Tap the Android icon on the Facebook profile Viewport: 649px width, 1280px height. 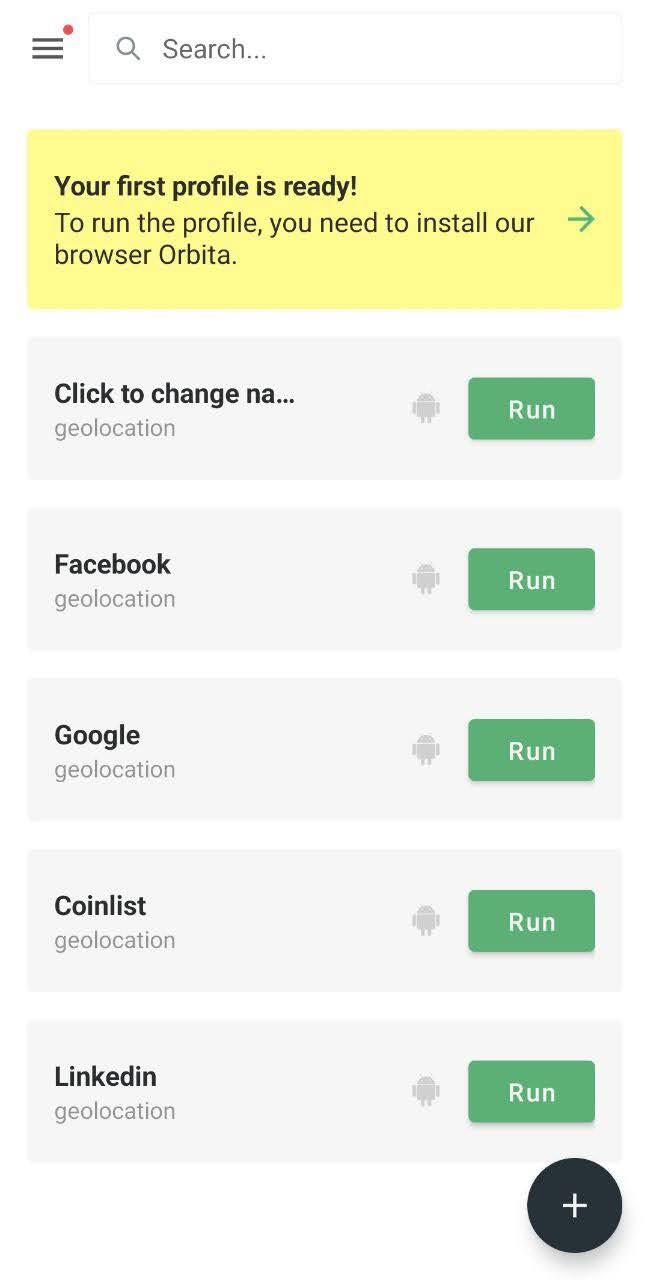[425, 578]
